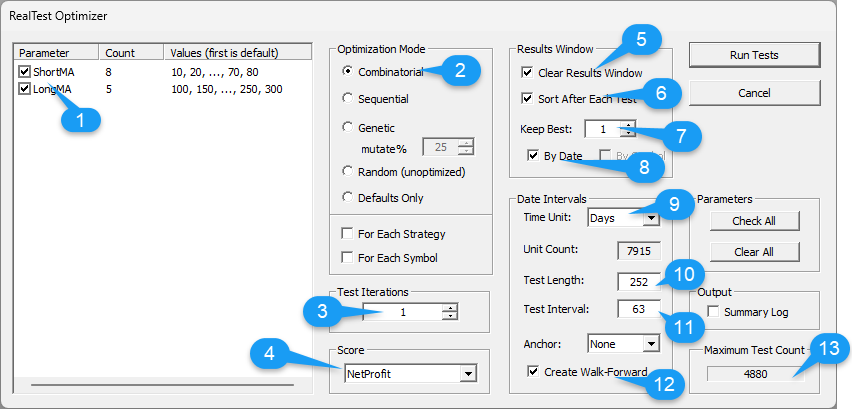The width and height of the screenshot is (852, 409).
Task: Toggle Summary Log output checkbox
Action: coord(713,312)
